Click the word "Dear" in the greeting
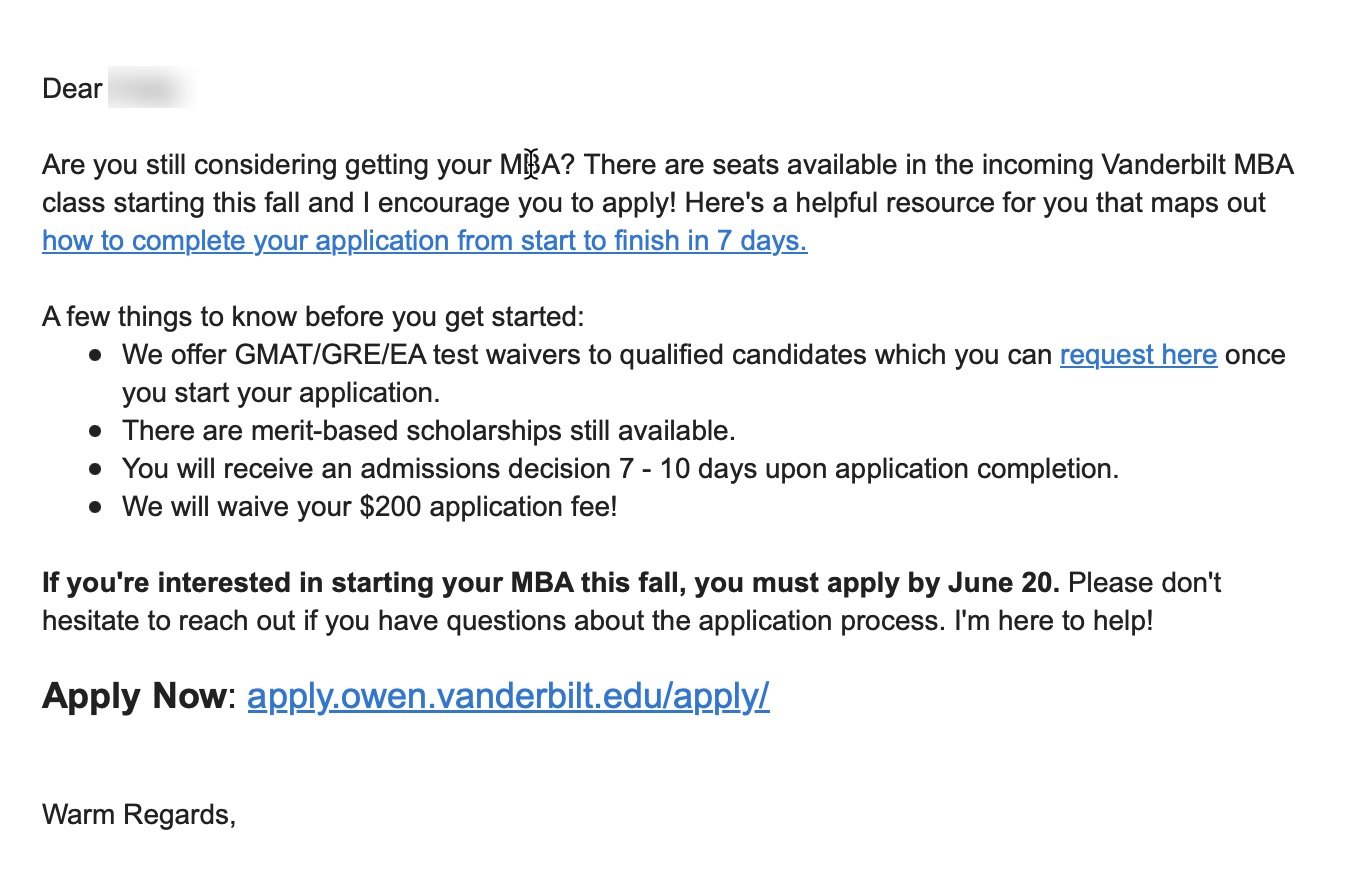The height and width of the screenshot is (872, 1354). [72, 89]
